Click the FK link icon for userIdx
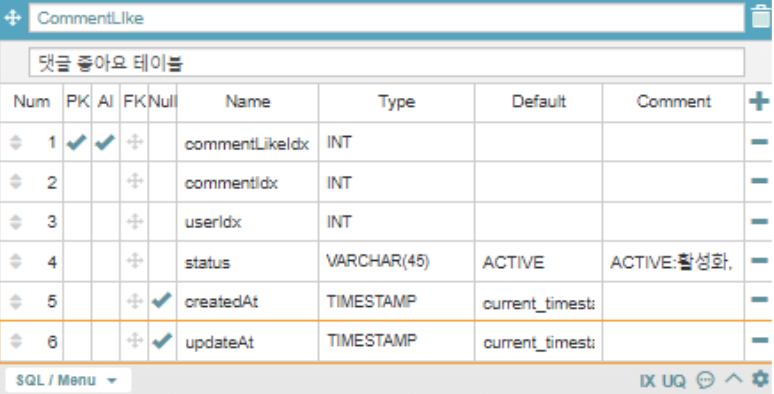Viewport: 774px width, 394px height. [x=134, y=221]
